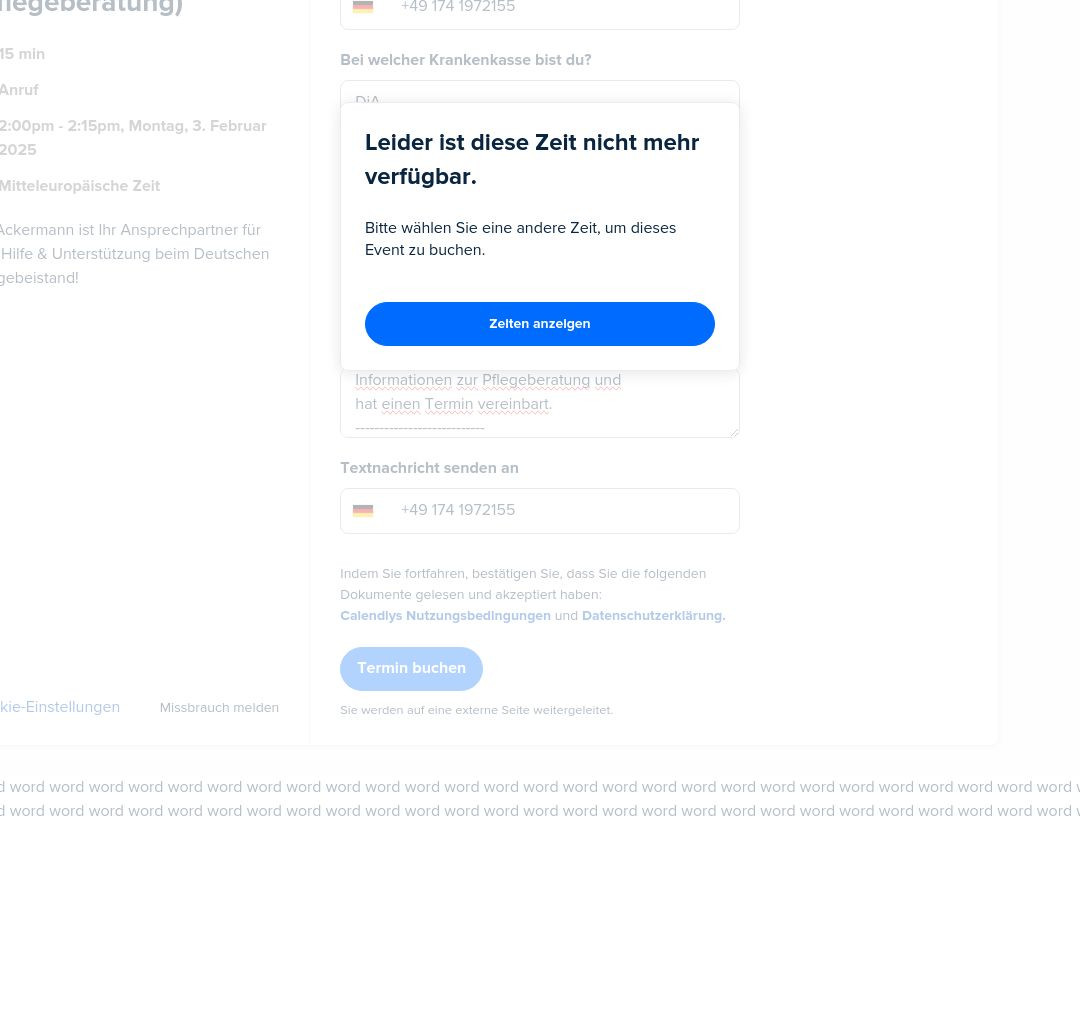
Task: Grab the textarea resize handle corner
Action: tap(734, 432)
